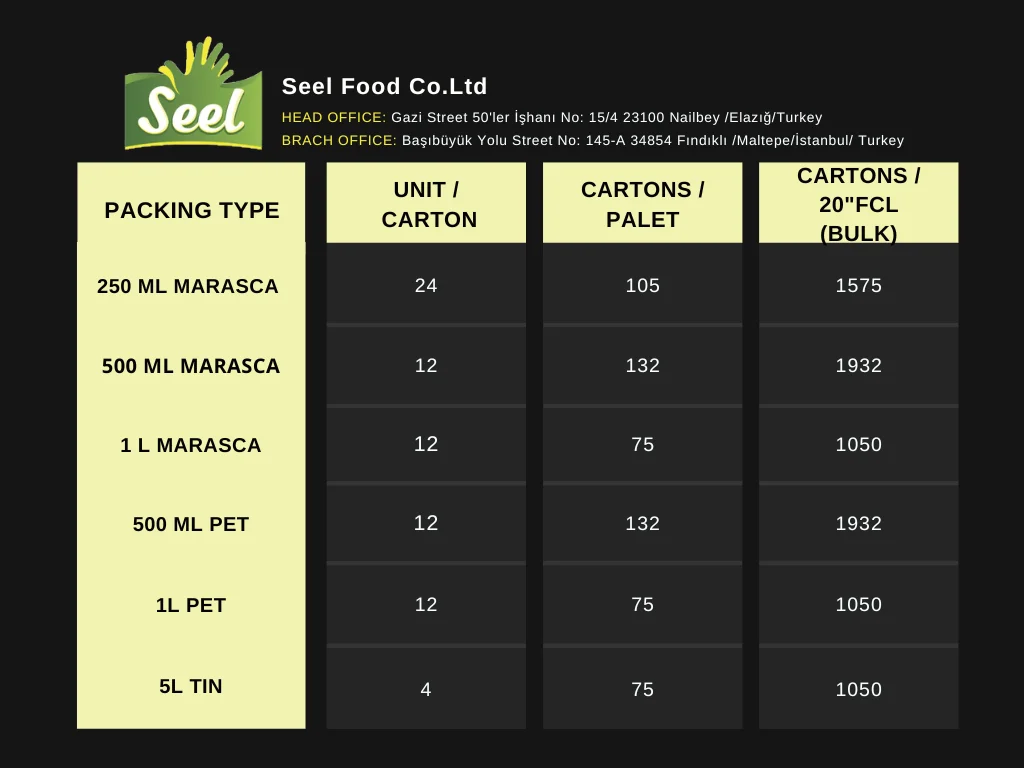Select the 105 cartons per palet cell
The height and width of the screenshot is (768, 1024).
click(642, 286)
